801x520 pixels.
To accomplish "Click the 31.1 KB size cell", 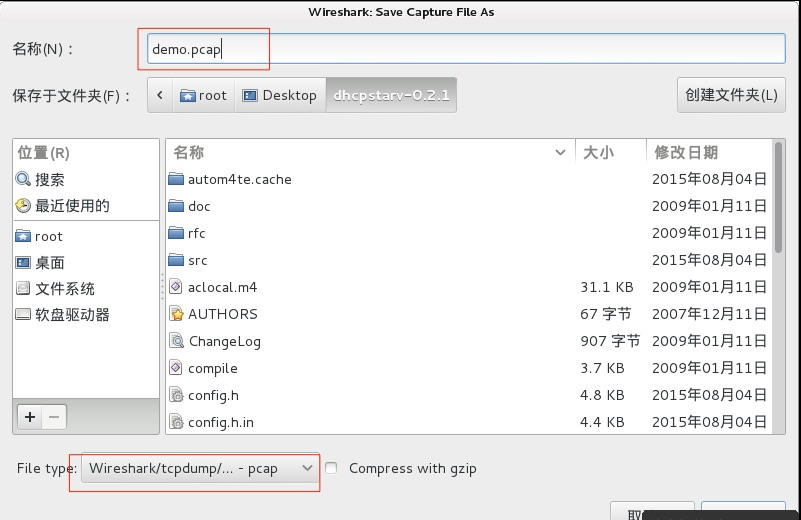I will coord(606,287).
